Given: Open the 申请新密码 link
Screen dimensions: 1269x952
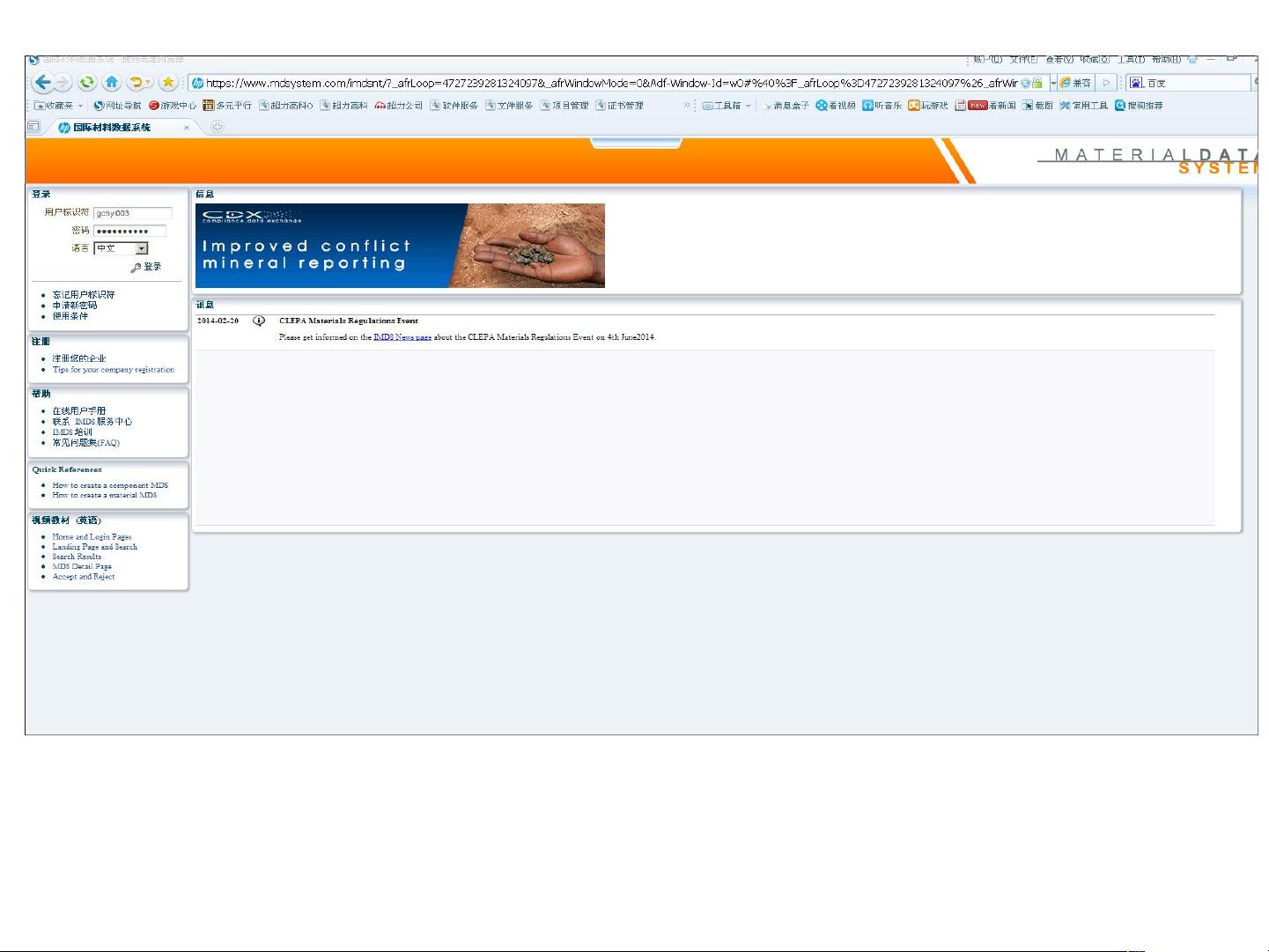Looking at the screenshot, I should coord(75,306).
